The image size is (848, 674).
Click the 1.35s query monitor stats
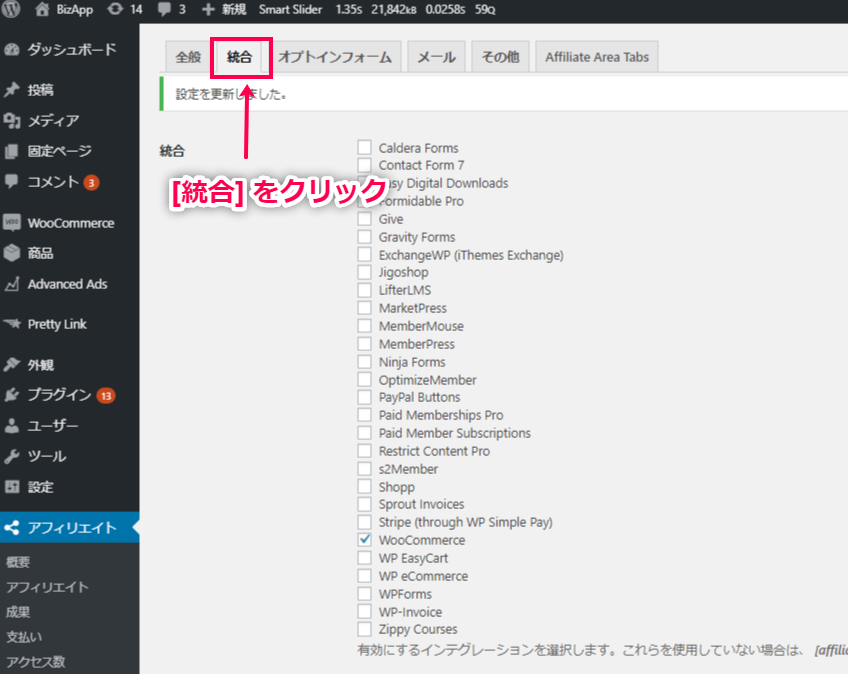click(349, 10)
